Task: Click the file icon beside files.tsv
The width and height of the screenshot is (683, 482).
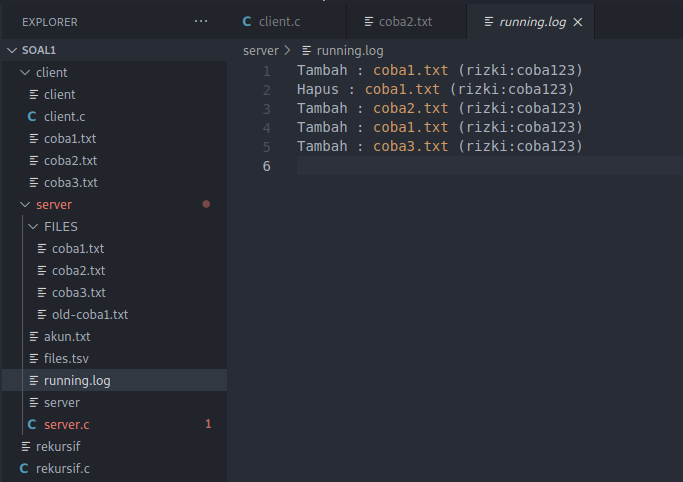Action: [34, 358]
